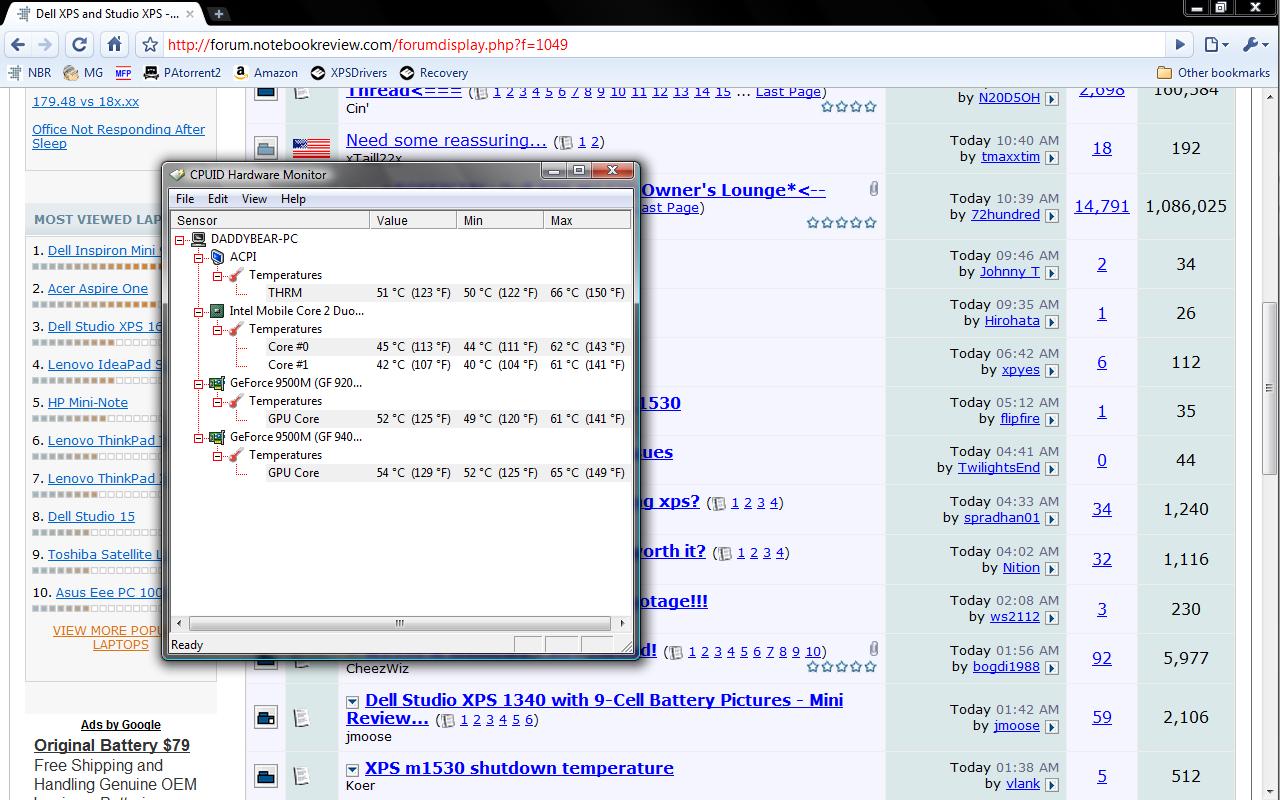Jump to page 2 of 'Need some reassuring'
This screenshot has height=800, width=1280.
(596, 142)
